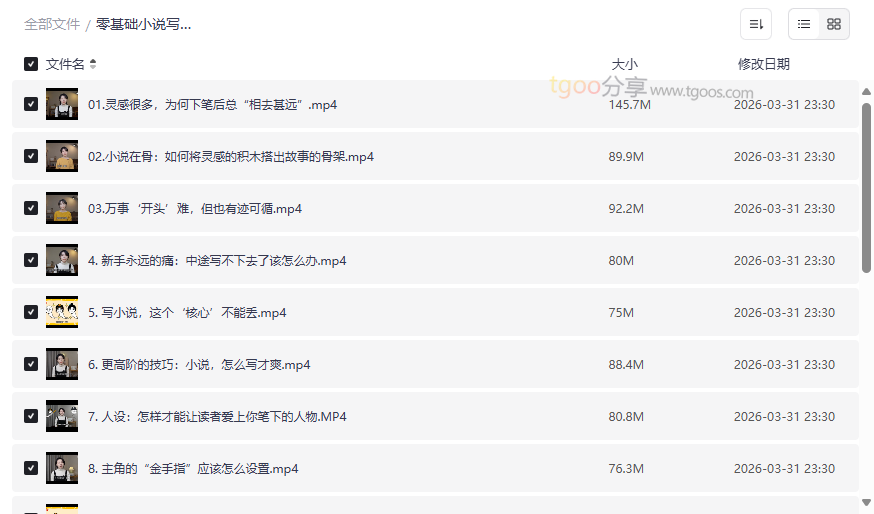This screenshot has height=514, width=874.
Task: Switch to list view layout
Action: [804, 24]
